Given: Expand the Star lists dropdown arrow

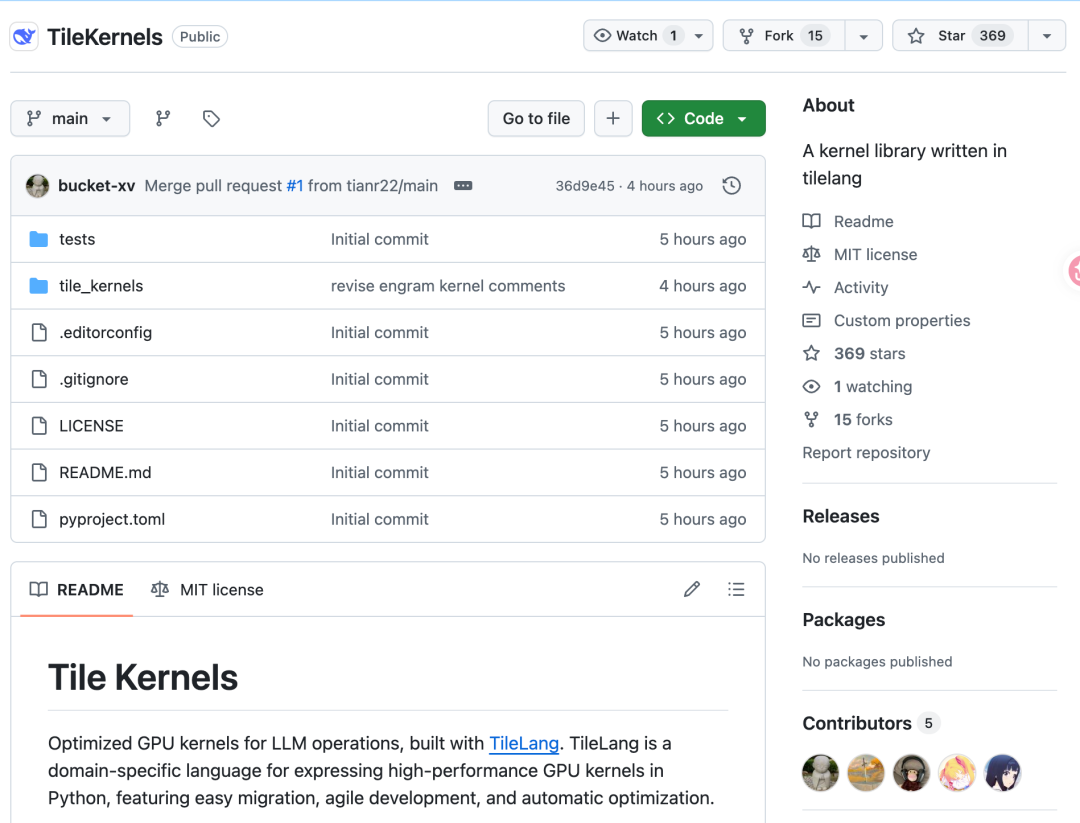Looking at the screenshot, I should tap(1046, 36).
